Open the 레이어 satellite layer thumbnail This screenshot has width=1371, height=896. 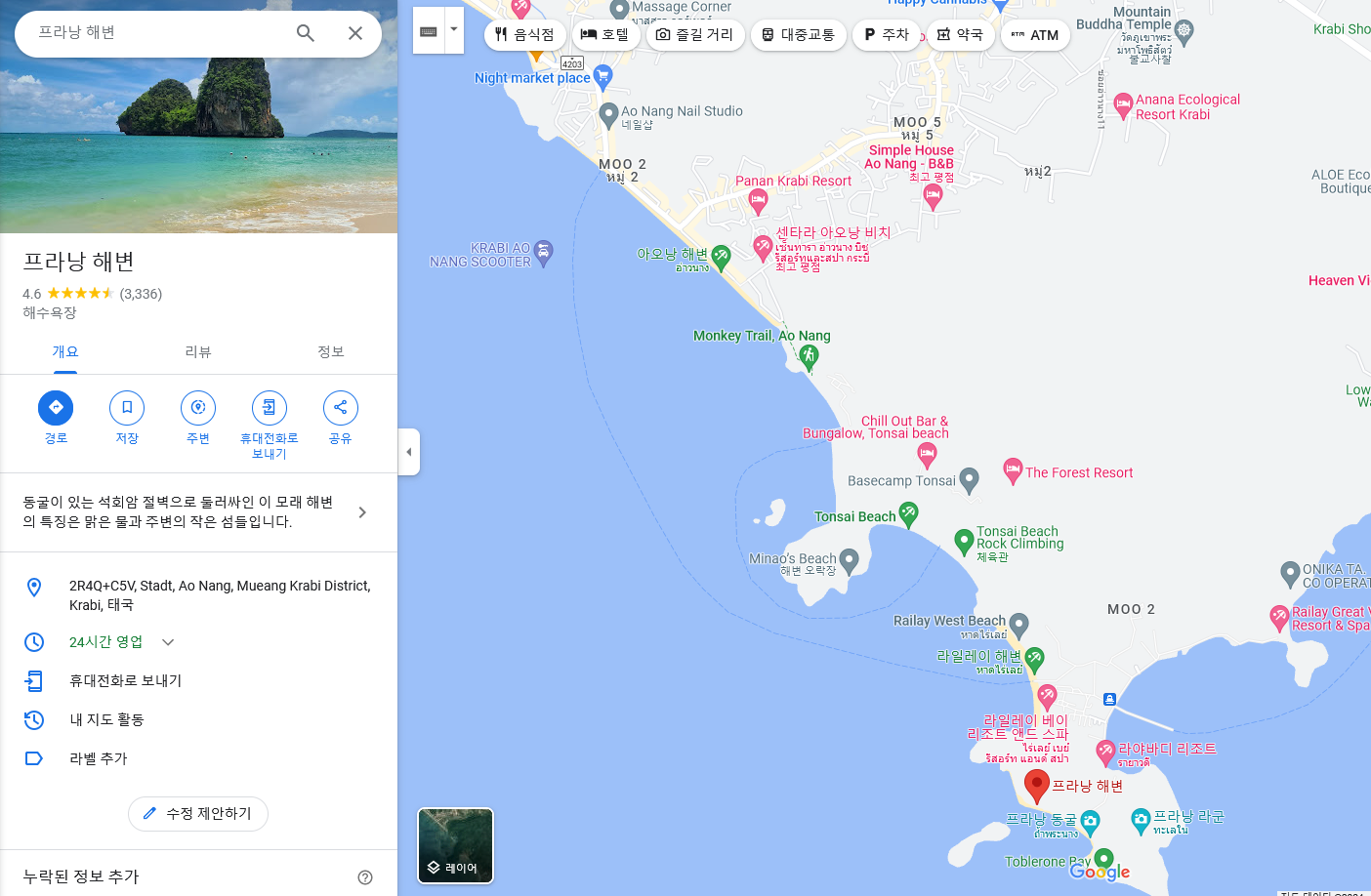click(x=456, y=845)
